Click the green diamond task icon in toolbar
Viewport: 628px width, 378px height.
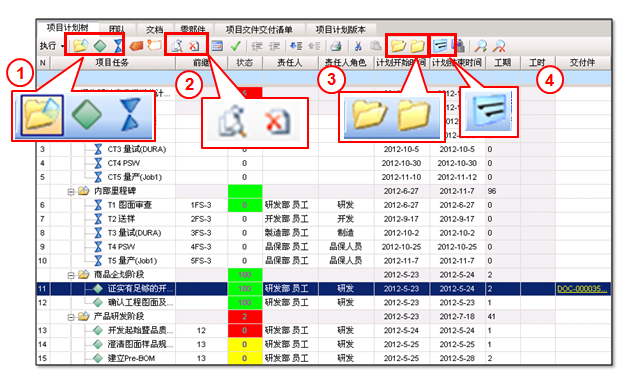(100, 46)
